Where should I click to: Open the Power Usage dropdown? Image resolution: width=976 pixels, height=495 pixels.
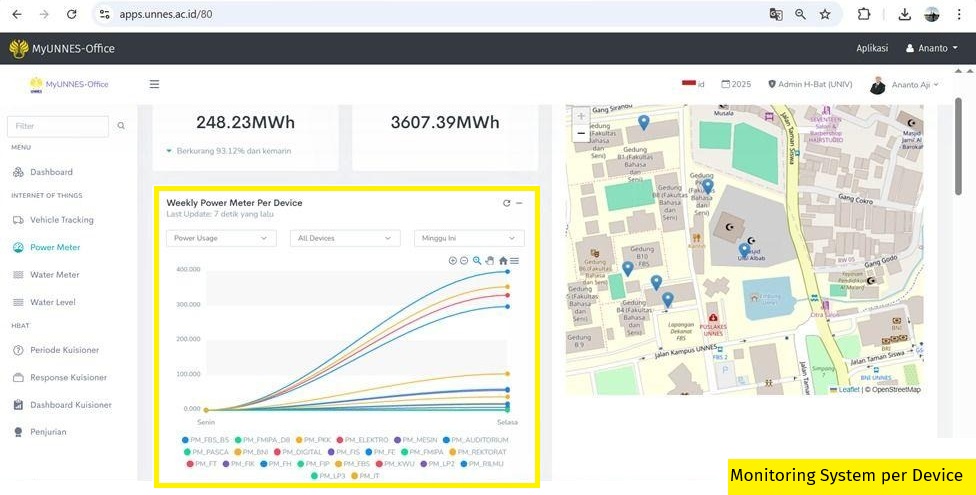click(x=221, y=238)
